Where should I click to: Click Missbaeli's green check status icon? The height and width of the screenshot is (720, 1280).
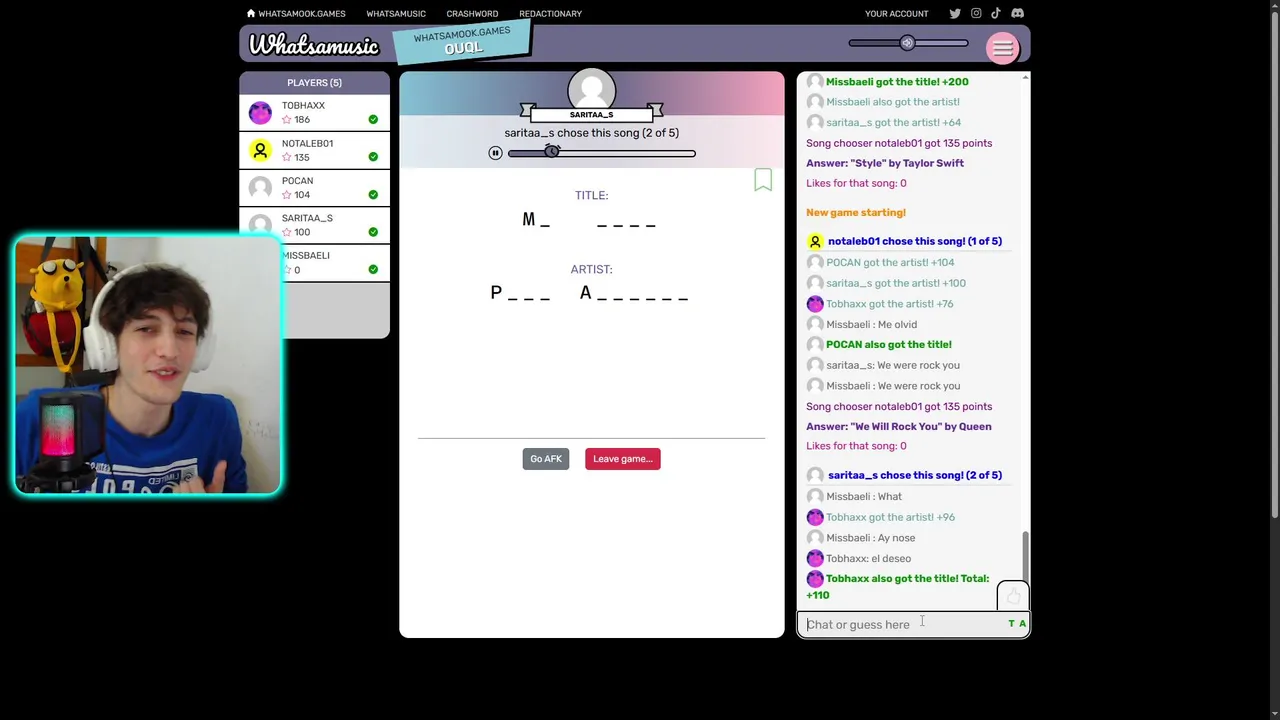(x=373, y=270)
